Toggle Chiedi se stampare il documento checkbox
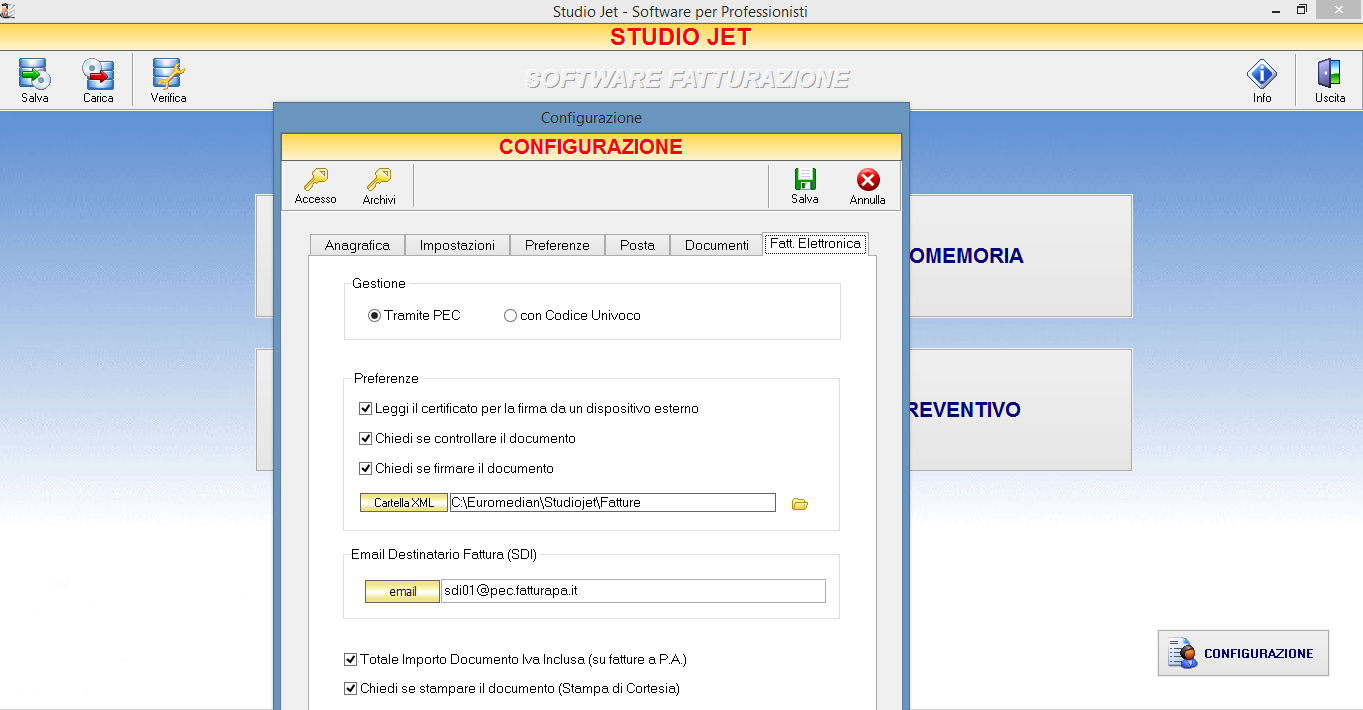The height and width of the screenshot is (710, 1363). pos(350,689)
